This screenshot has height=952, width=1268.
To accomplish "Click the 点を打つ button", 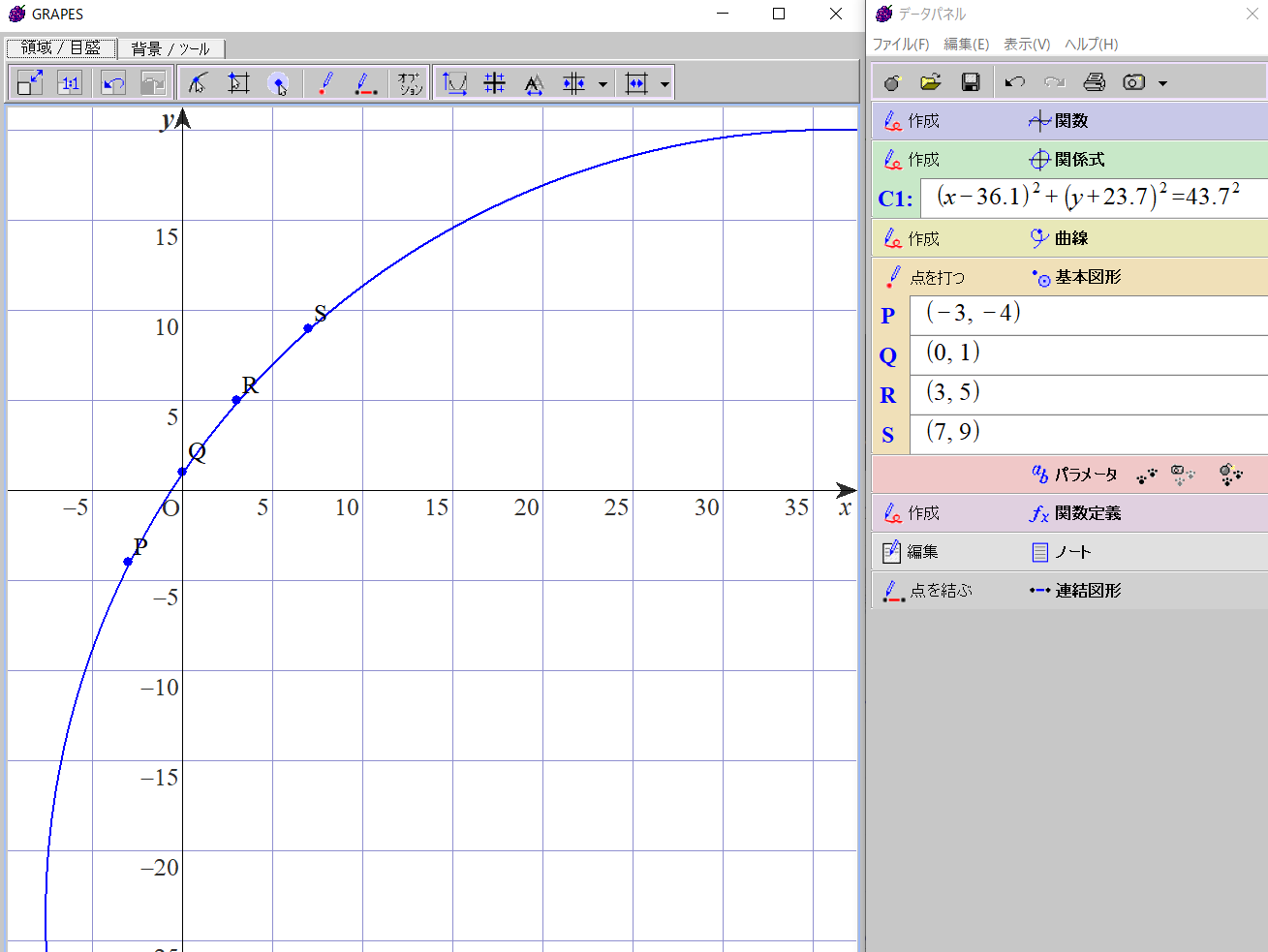I will [925, 277].
